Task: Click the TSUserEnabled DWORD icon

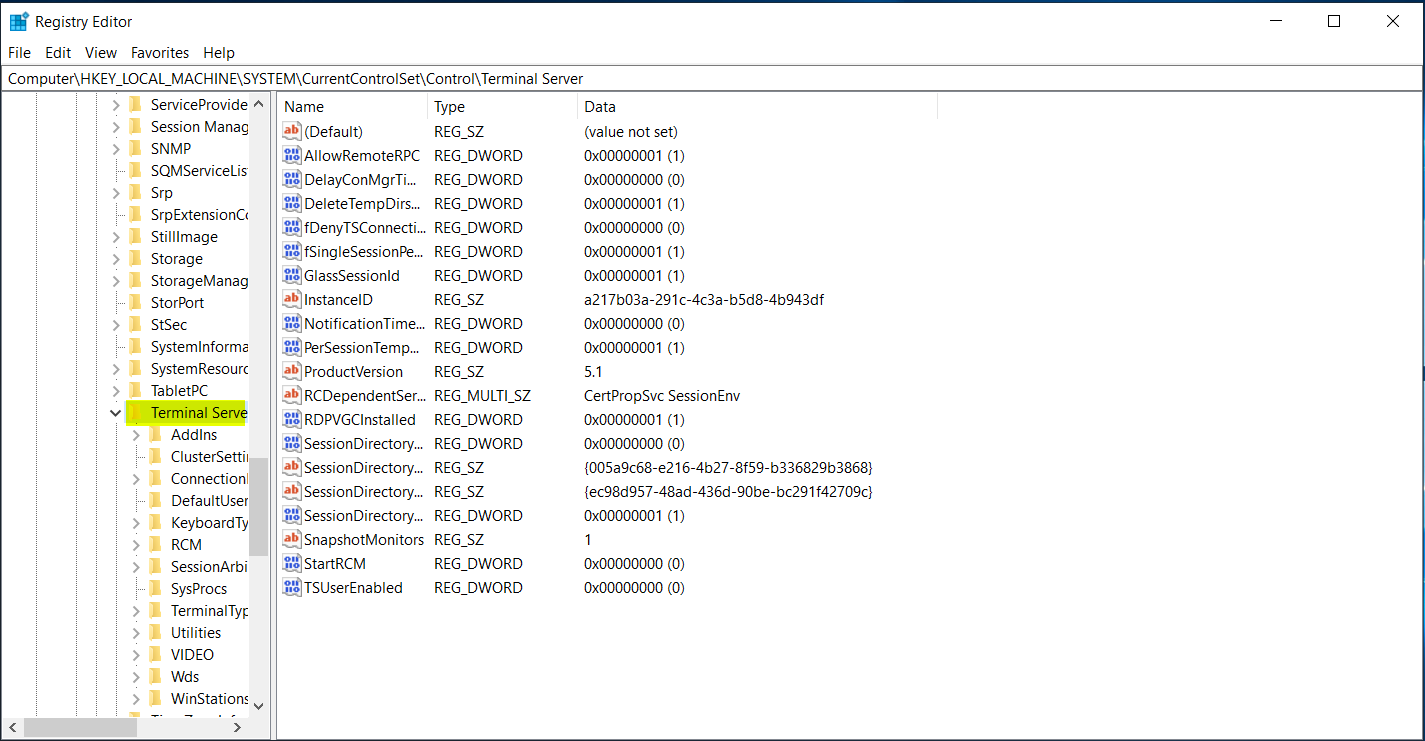Action: point(292,588)
